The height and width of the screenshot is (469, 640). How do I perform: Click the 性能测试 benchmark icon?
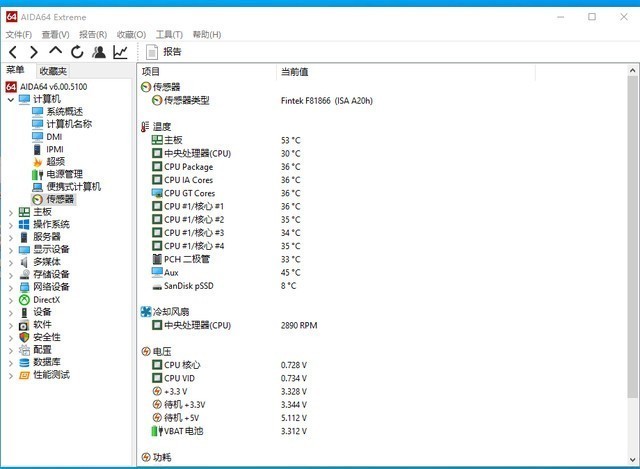pos(24,375)
